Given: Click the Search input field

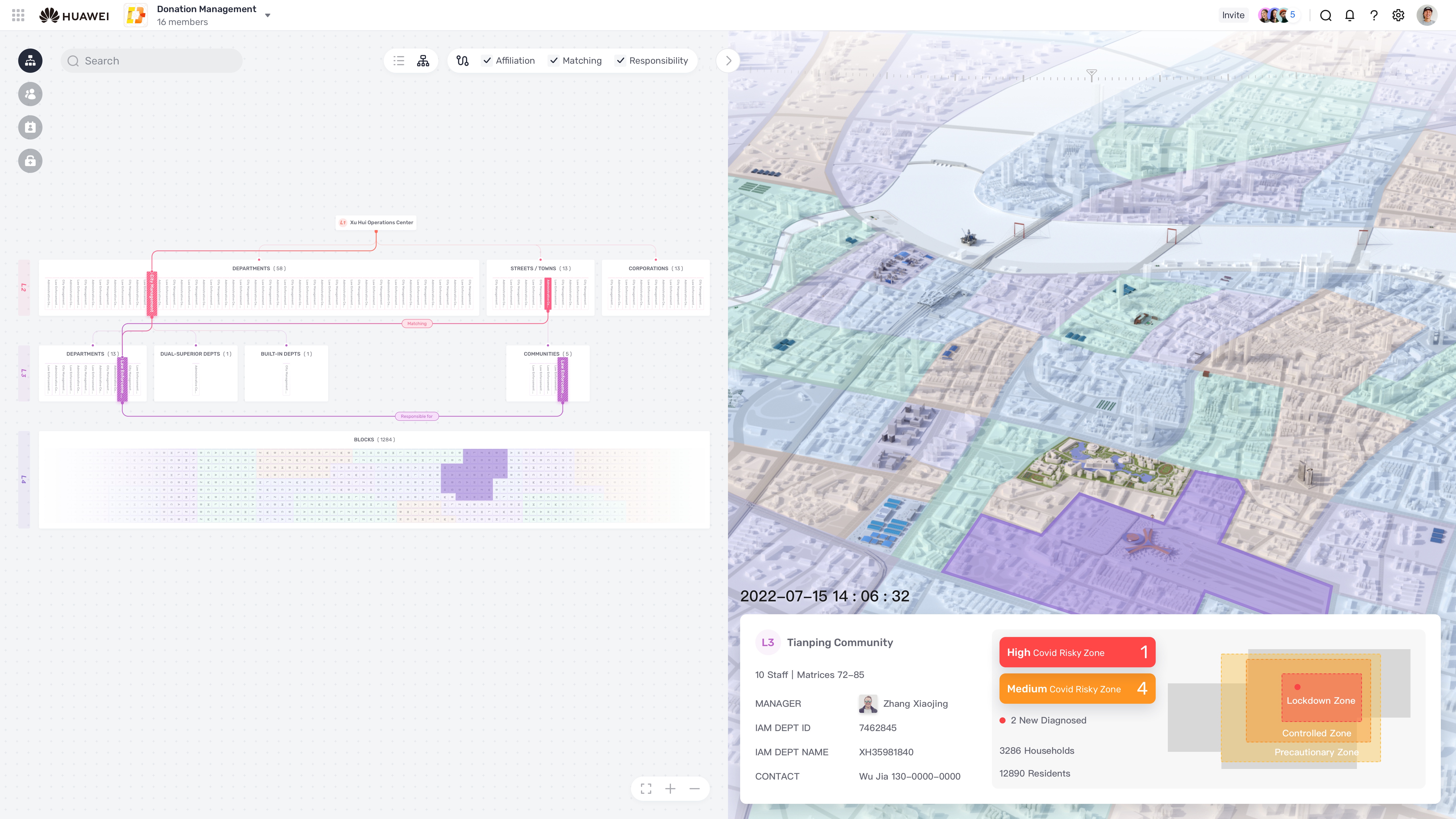Looking at the screenshot, I should pos(151,60).
